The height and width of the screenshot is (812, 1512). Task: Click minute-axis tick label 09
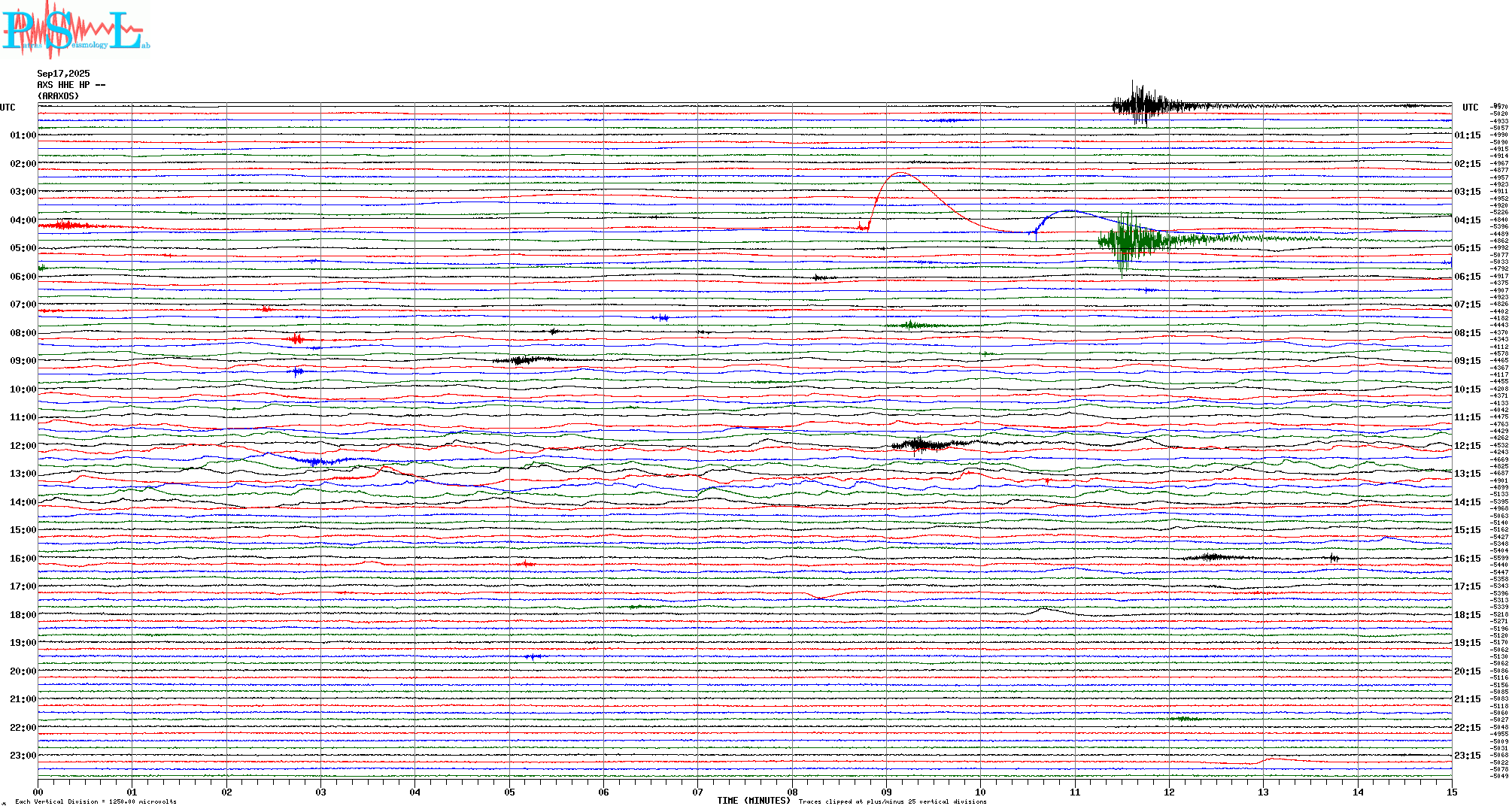point(887,792)
